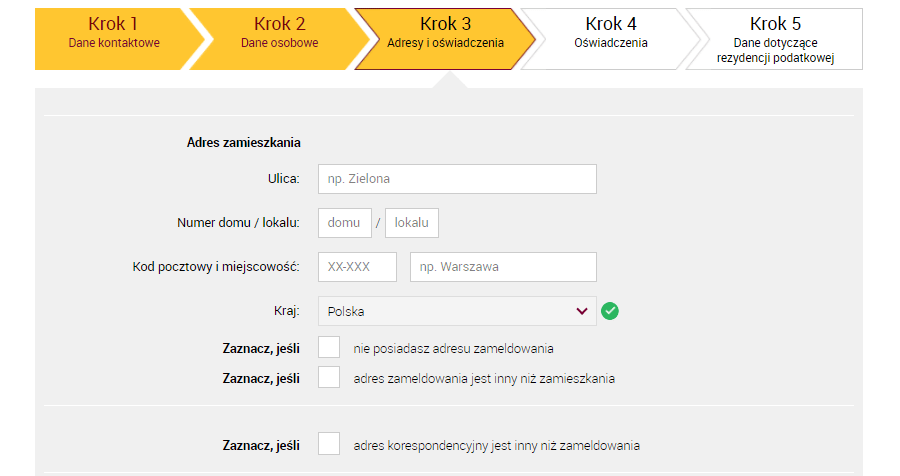Click the 'nie posiadasz adresu zameldowania' label
The height and width of the screenshot is (476, 900).
pyautogui.click(x=453, y=349)
